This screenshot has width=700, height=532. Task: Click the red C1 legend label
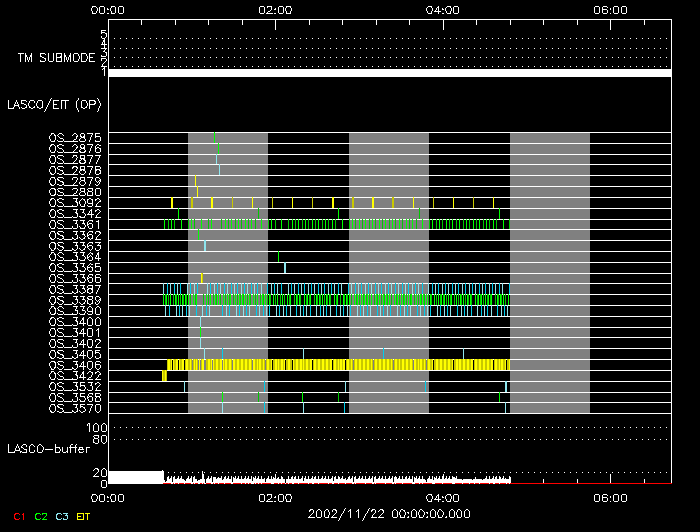click(x=13, y=515)
